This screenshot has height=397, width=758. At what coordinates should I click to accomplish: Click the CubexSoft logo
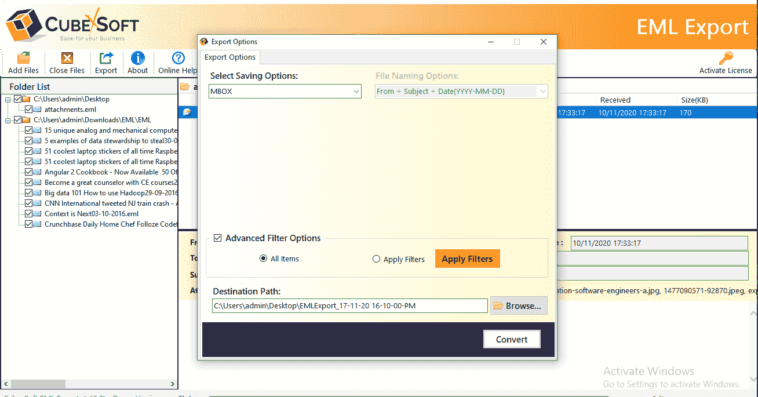(72, 24)
